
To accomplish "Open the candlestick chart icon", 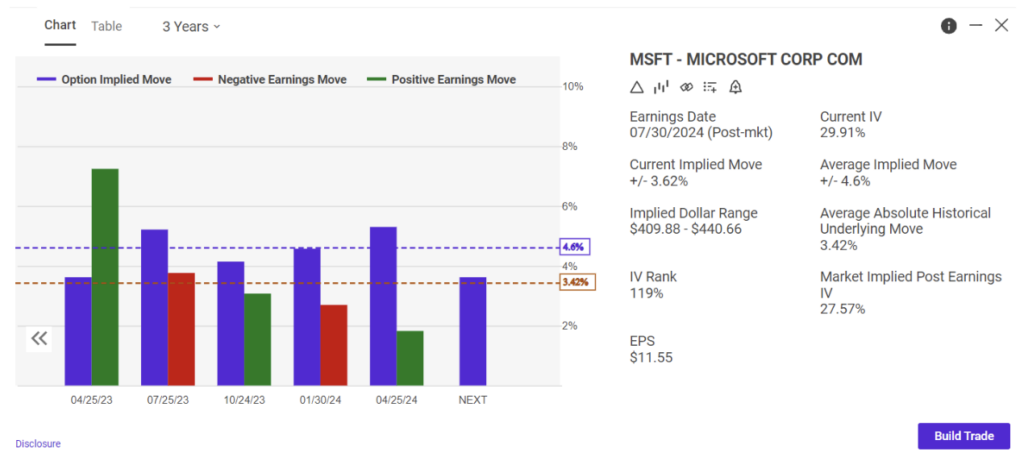I will click(x=661, y=87).
